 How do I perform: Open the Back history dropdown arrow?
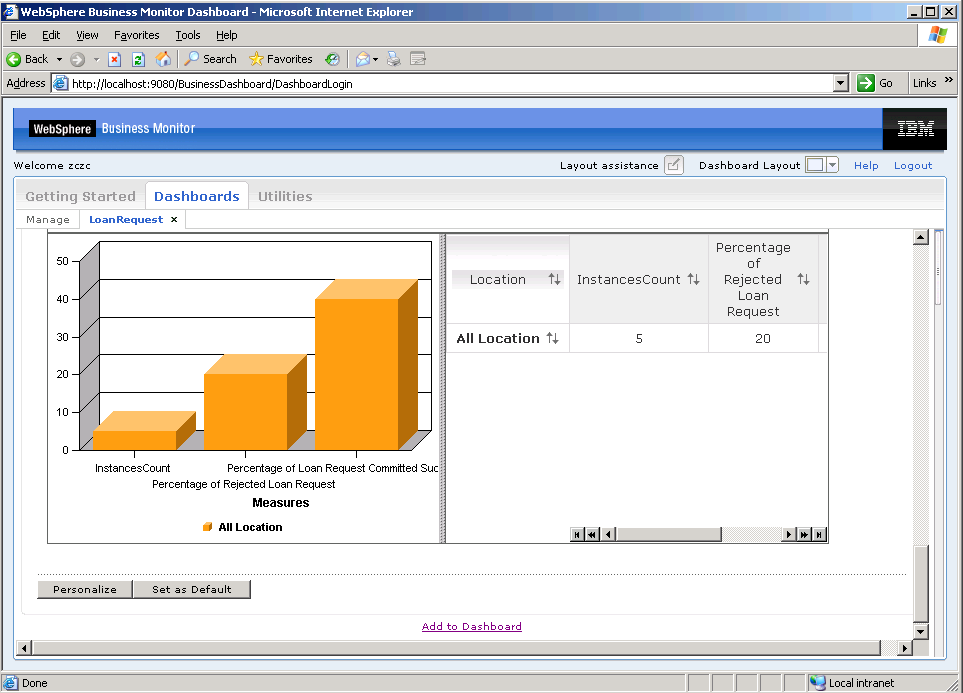[60, 60]
